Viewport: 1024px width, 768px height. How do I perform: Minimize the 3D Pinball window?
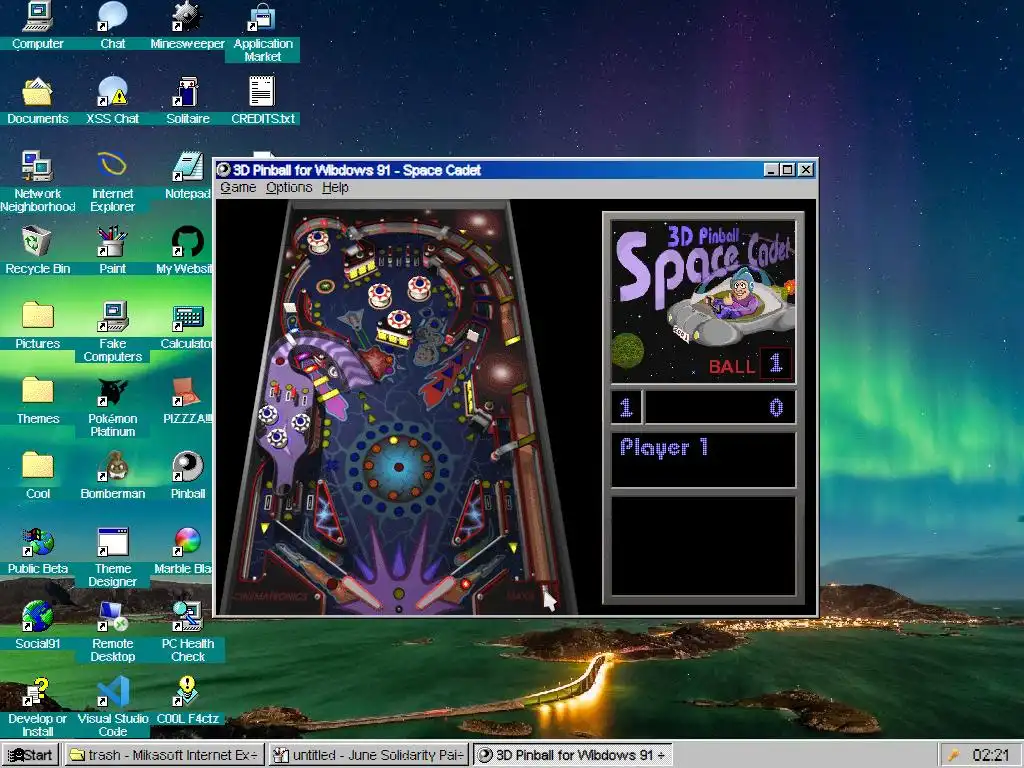coord(771,170)
